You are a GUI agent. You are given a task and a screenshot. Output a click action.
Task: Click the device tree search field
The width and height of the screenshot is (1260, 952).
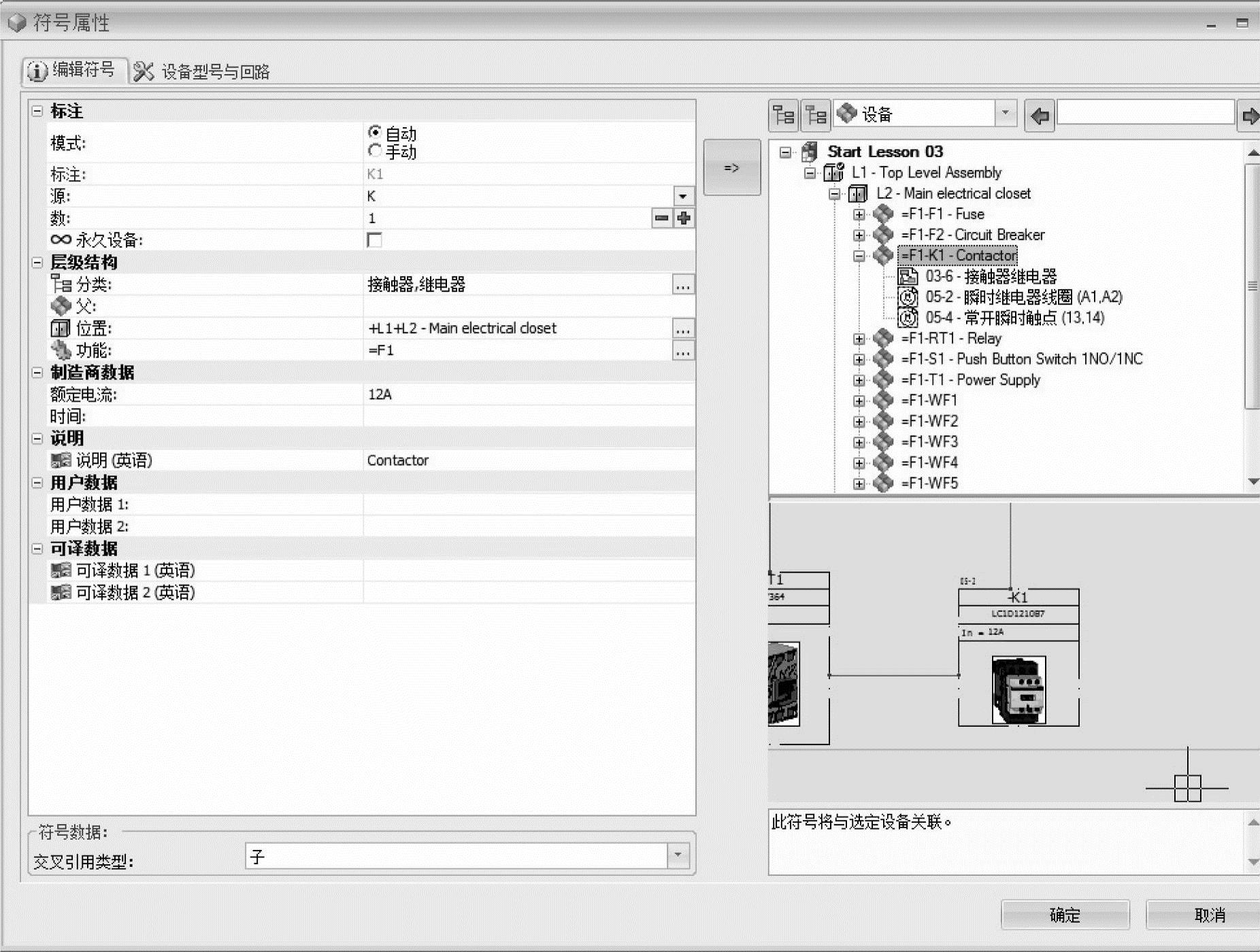tap(1145, 112)
